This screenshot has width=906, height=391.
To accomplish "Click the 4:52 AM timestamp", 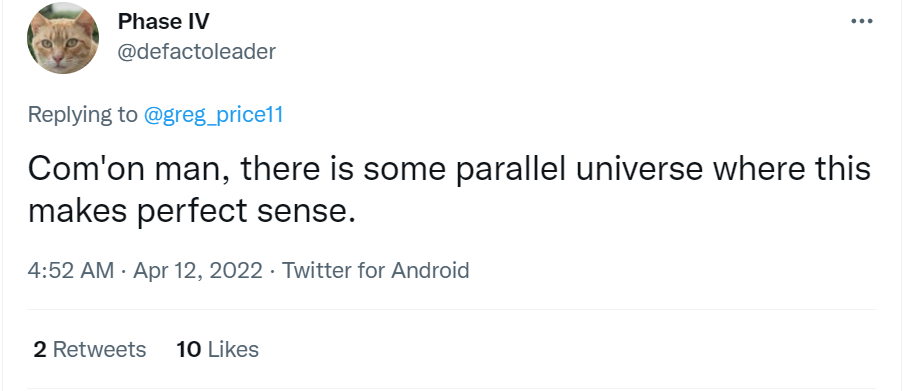I will 70,270.
